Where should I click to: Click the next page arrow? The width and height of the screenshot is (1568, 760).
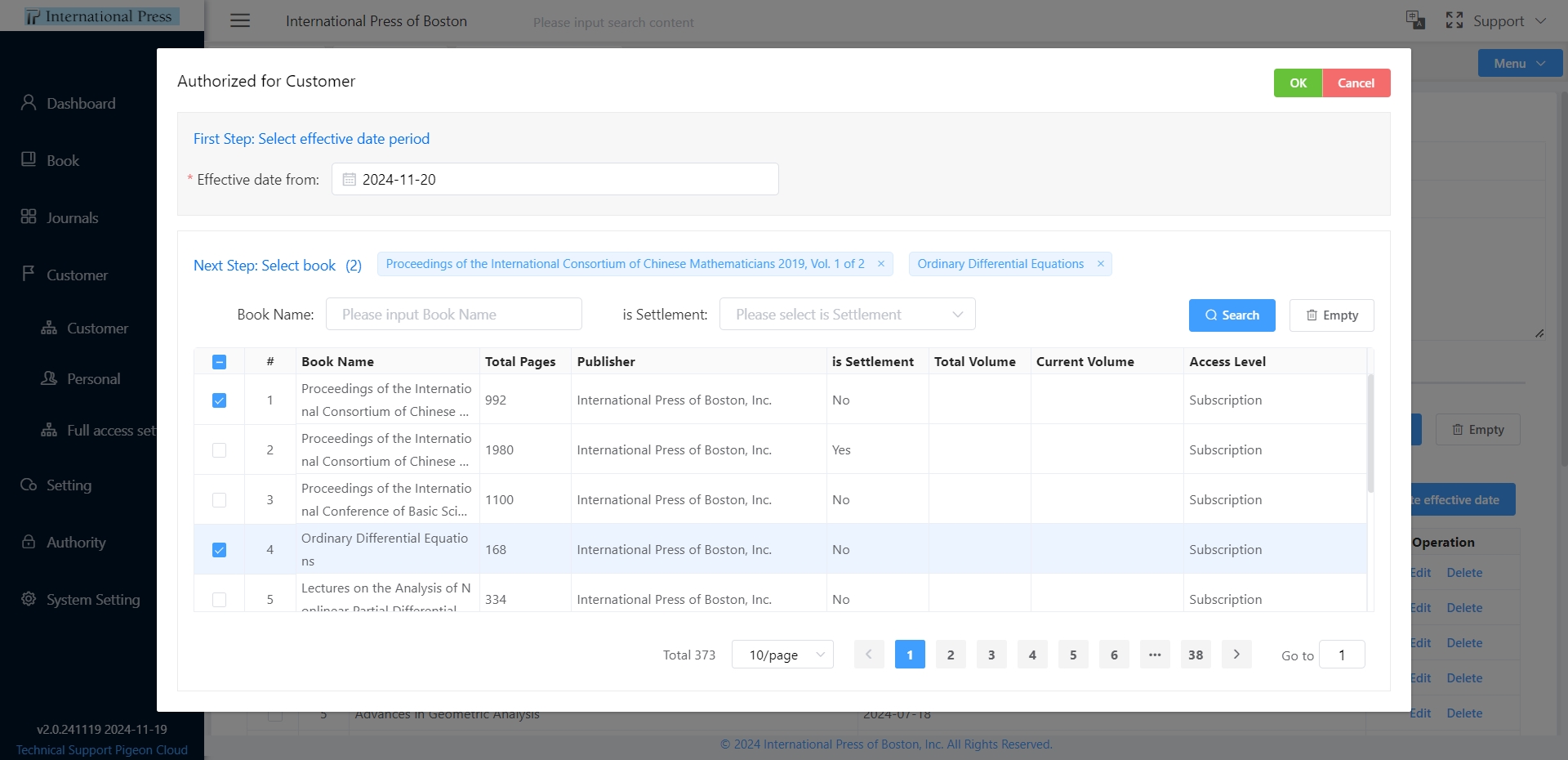[x=1236, y=655]
